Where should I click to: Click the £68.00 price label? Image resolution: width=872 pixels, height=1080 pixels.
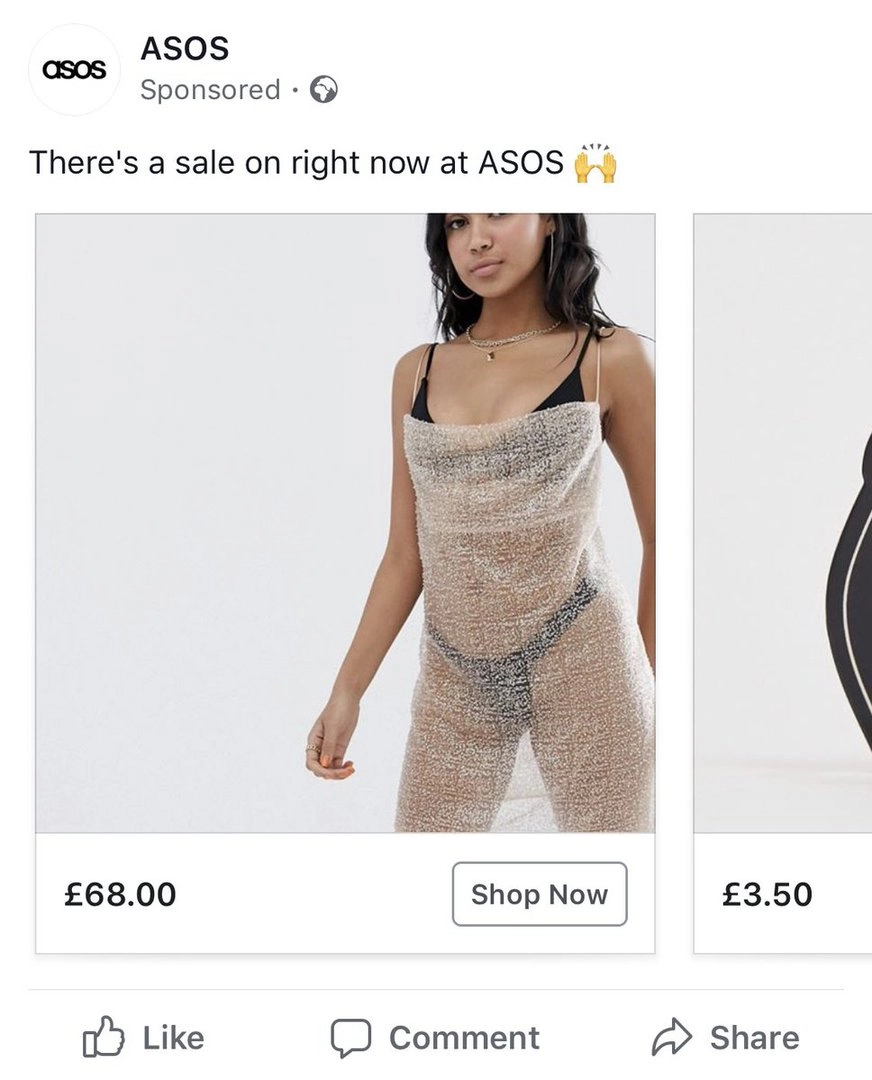pos(120,894)
